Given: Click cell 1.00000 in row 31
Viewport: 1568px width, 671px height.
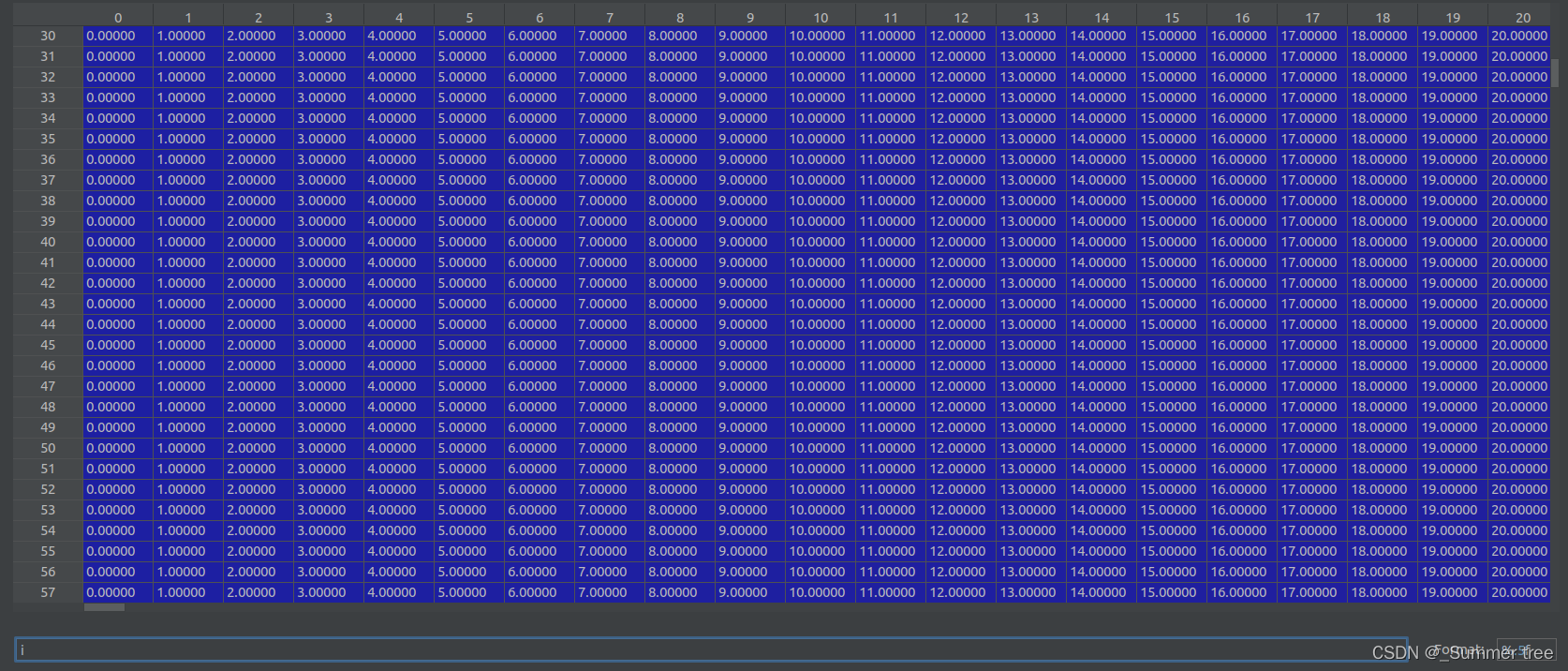Looking at the screenshot, I should [188, 56].
